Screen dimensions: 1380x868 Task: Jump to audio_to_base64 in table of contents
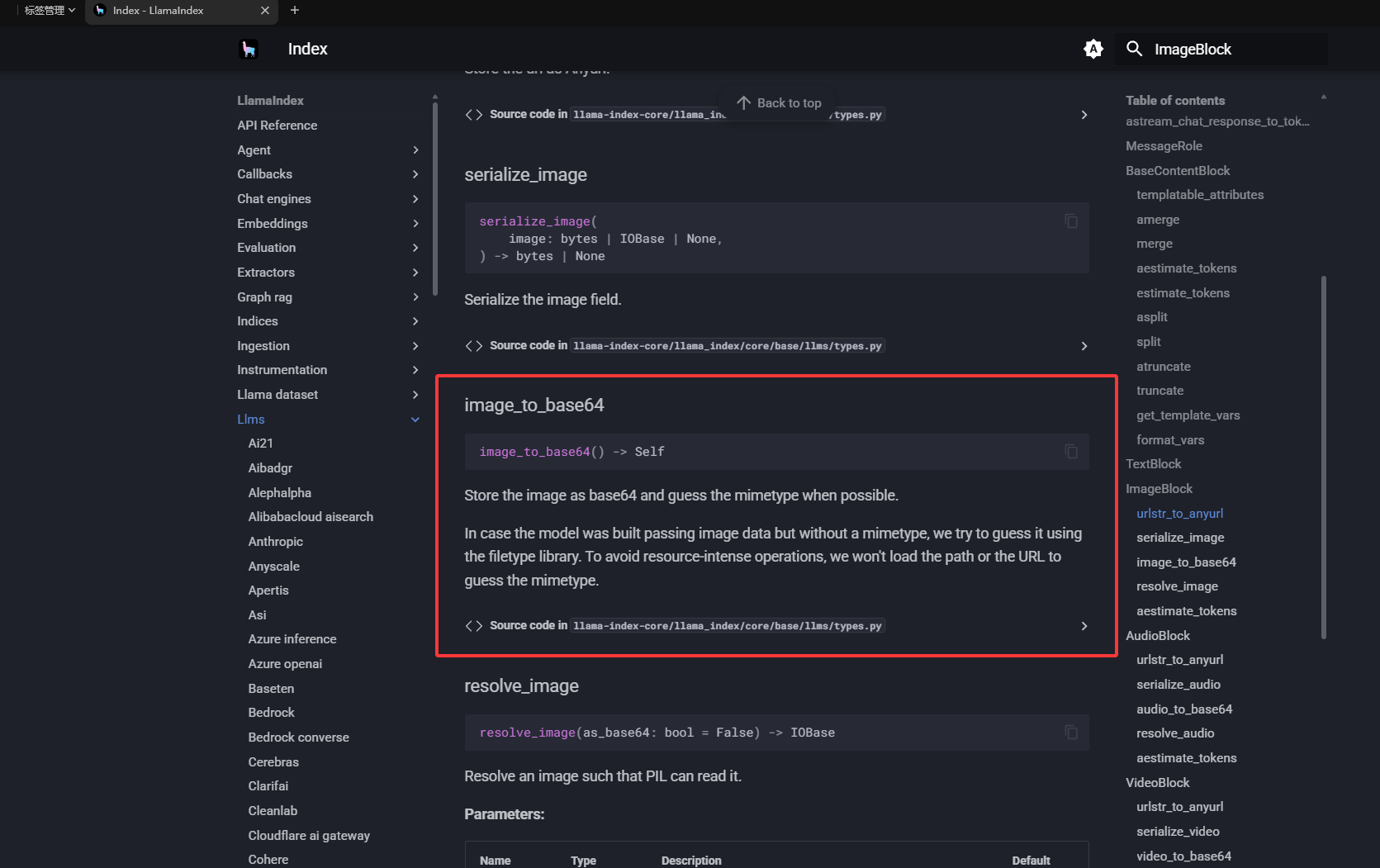pyautogui.click(x=1184, y=709)
